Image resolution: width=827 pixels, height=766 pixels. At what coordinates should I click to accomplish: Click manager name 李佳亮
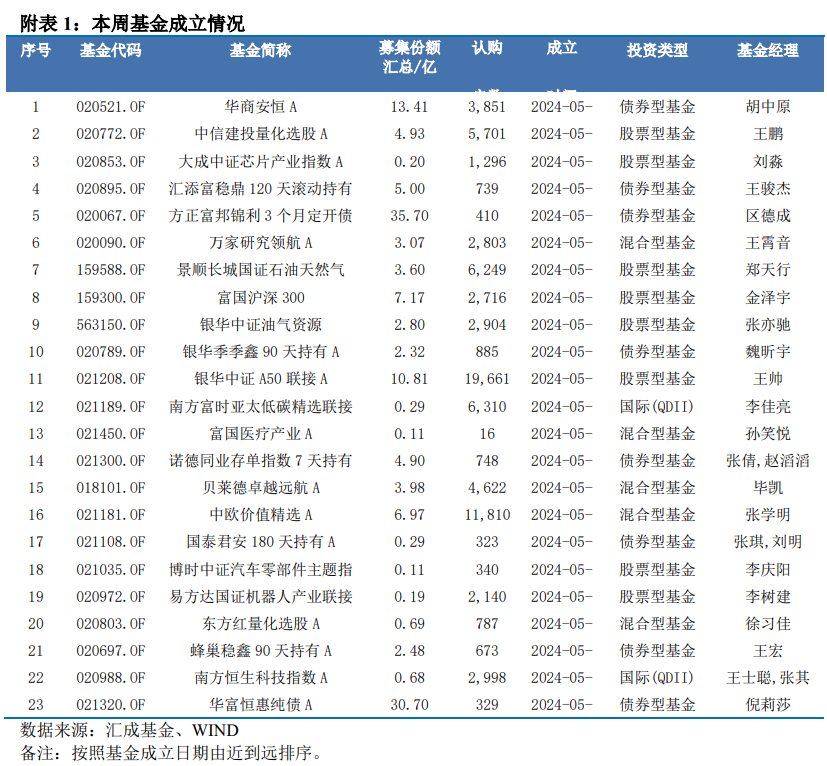(767, 406)
